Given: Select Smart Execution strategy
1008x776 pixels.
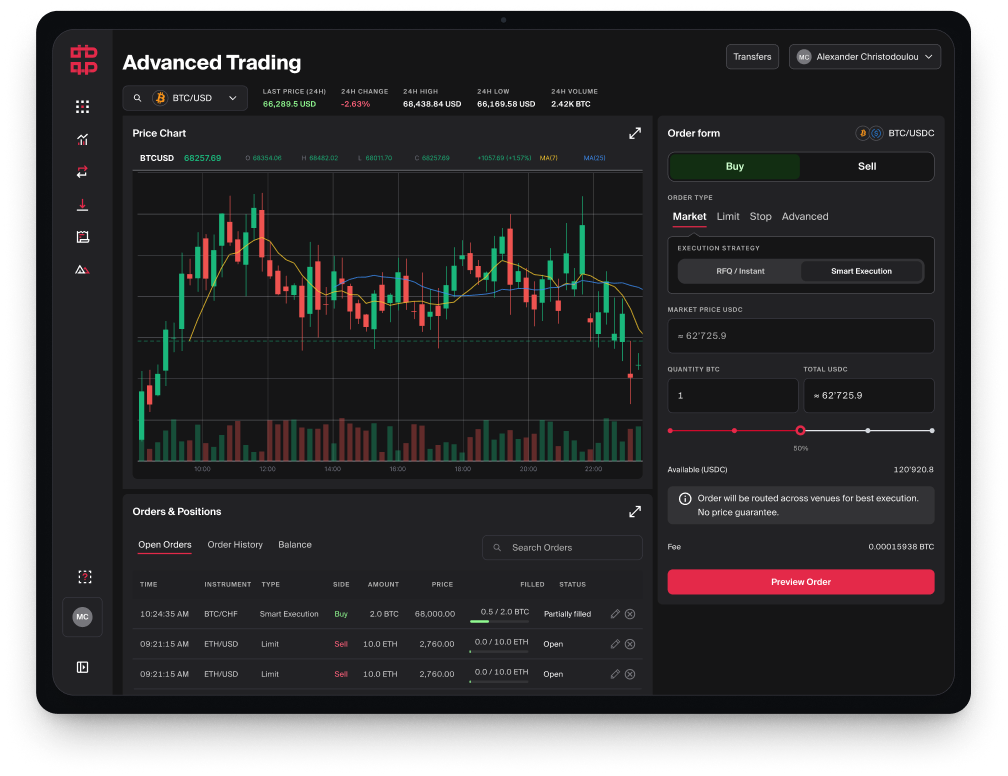Looking at the screenshot, I should tap(861, 271).
